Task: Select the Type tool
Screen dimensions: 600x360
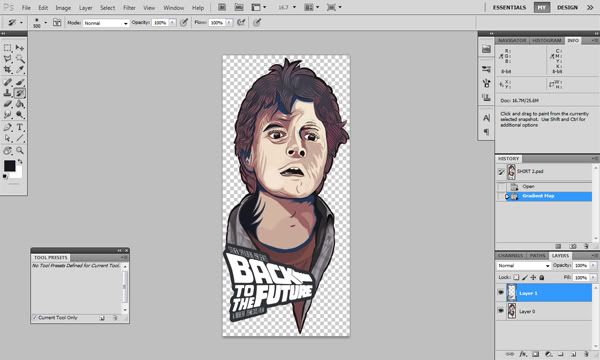Action: 20,127
